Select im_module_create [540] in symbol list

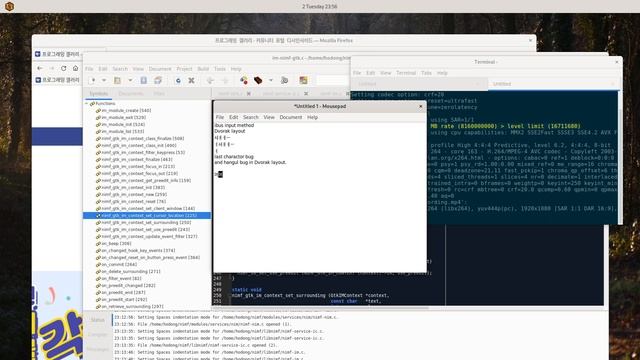pyautogui.click(x=126, y=111)
